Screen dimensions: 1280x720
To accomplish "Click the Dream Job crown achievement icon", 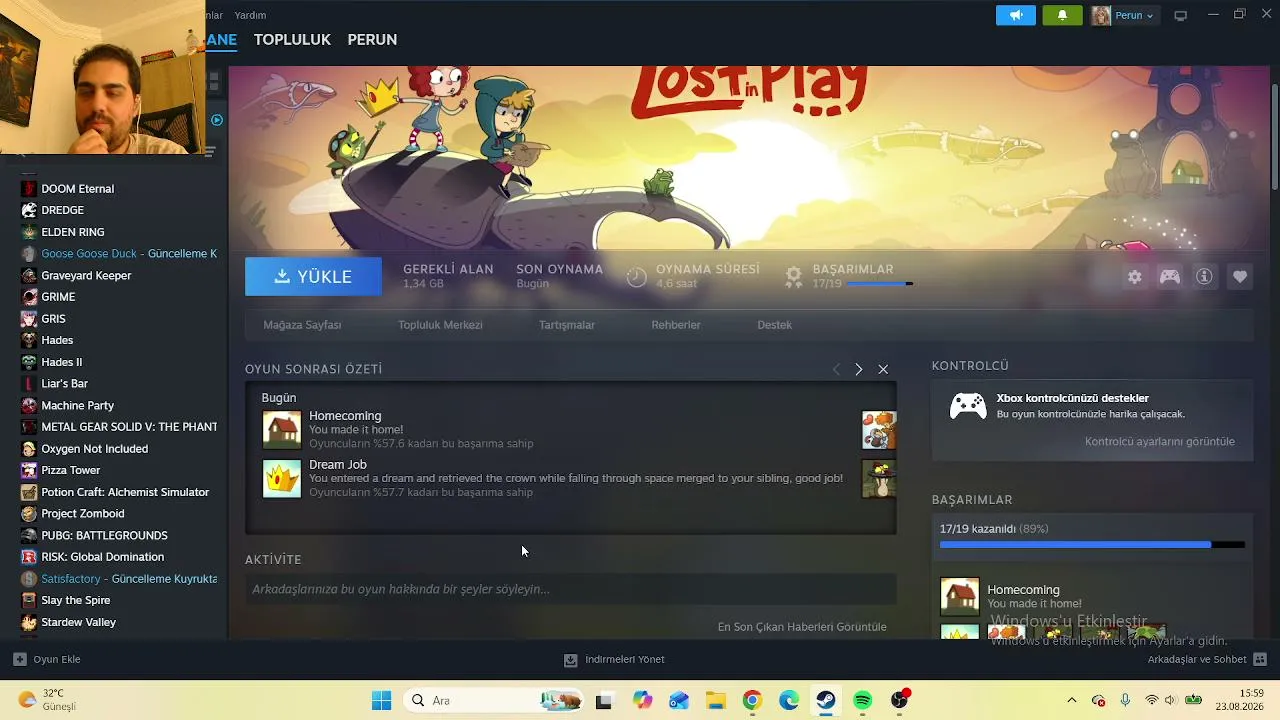I will coord(281,478).
